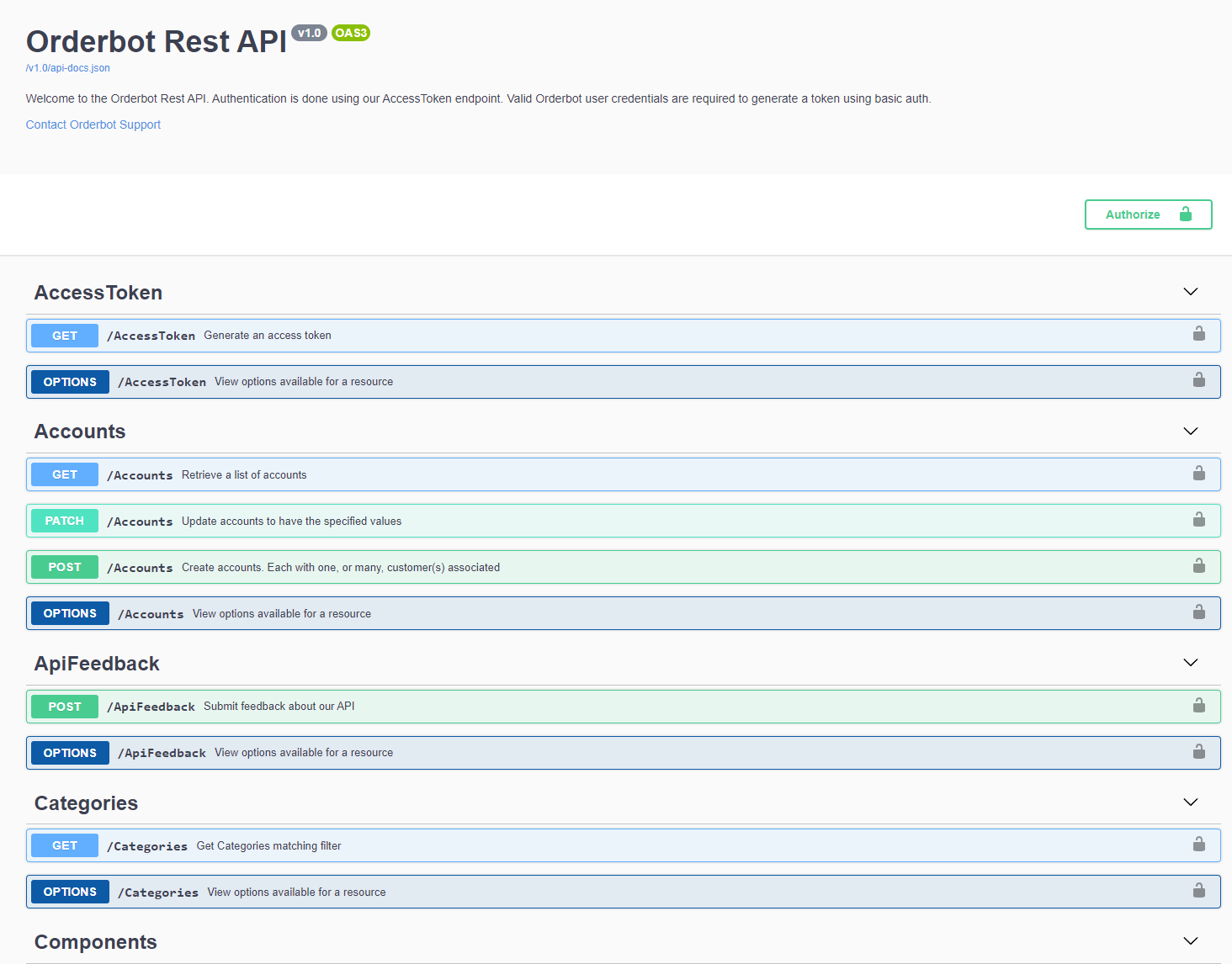Click the ApiFeedback section heading

[97, 664]
